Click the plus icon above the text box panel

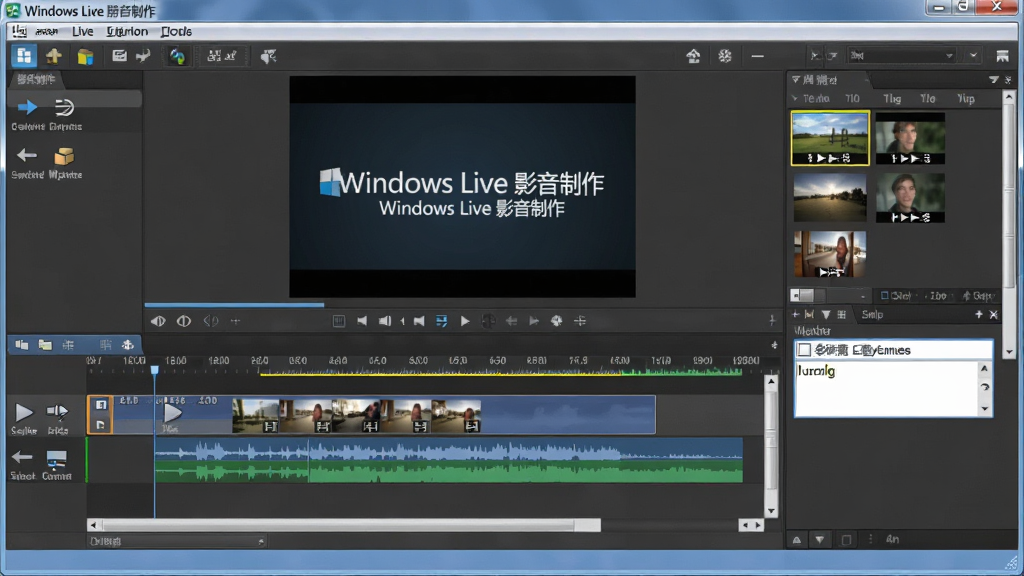point(978,315)
